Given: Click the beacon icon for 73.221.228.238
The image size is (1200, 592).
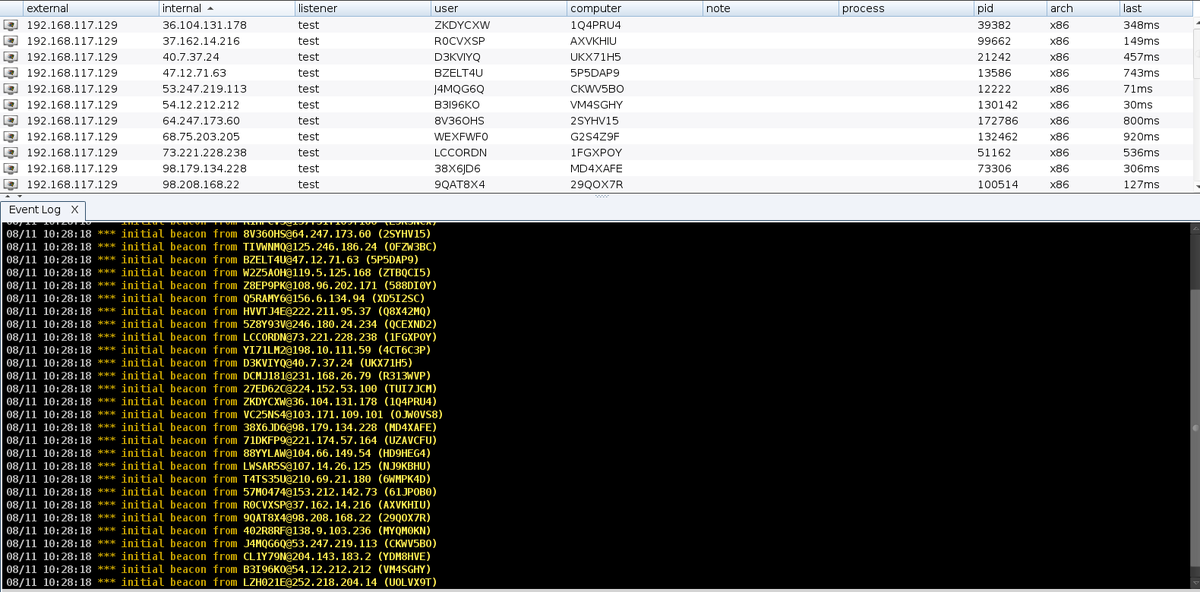Looking at the screenshot, I should pyautogui.click(x=11, y=153).
